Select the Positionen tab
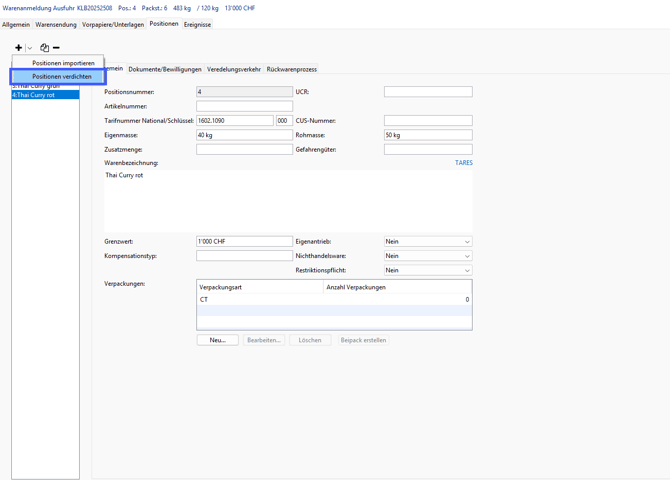Viewport: 670px width, 480px height. [164, 24]
